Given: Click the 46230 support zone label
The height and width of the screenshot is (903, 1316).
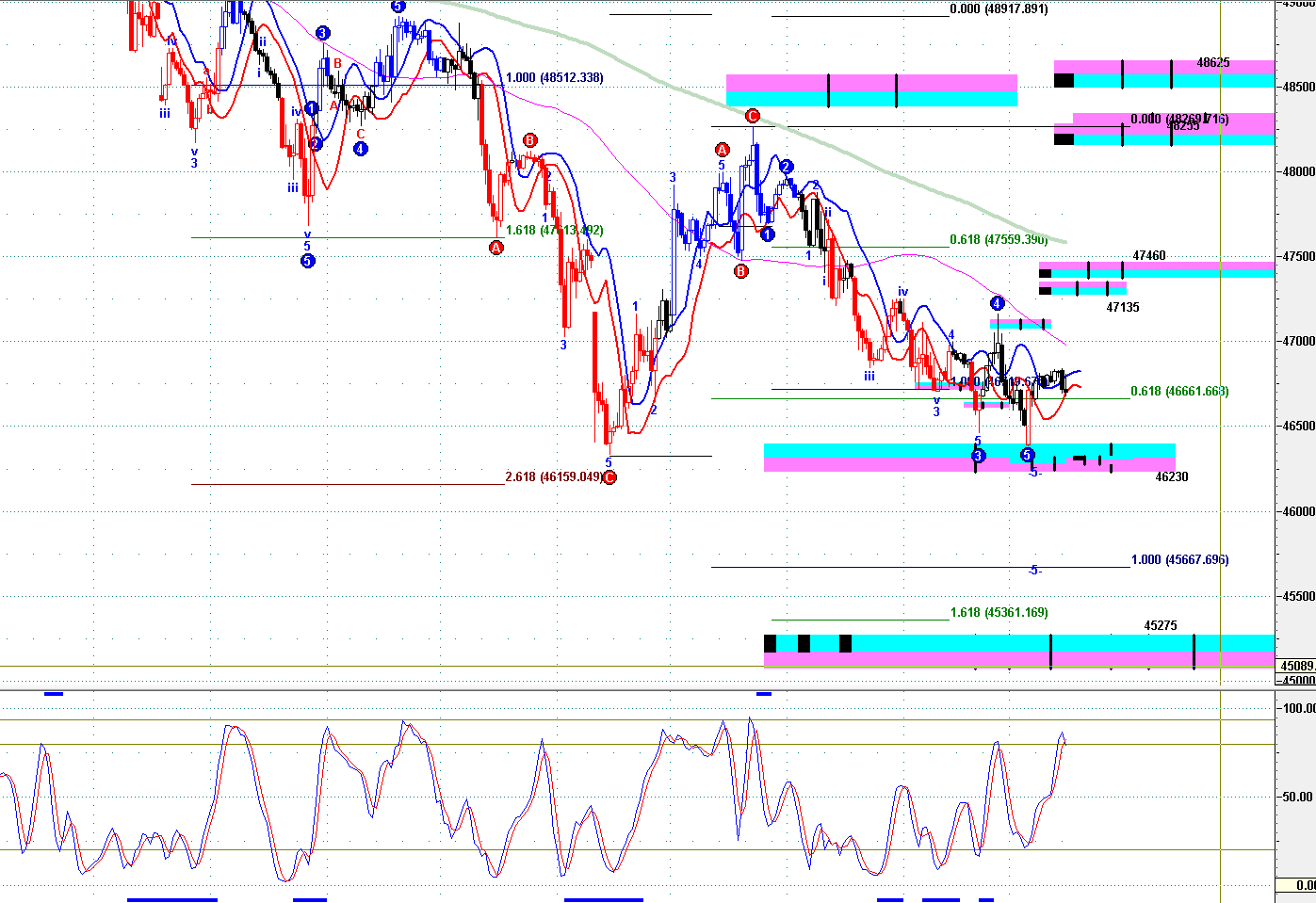Looking at the screenshot, I should 1172,477.
